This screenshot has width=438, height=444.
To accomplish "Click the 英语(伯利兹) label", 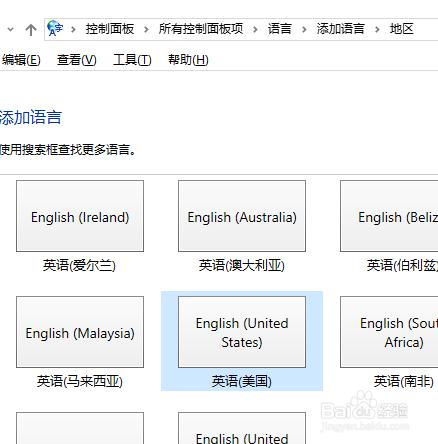I will click(x=402, y=266).
